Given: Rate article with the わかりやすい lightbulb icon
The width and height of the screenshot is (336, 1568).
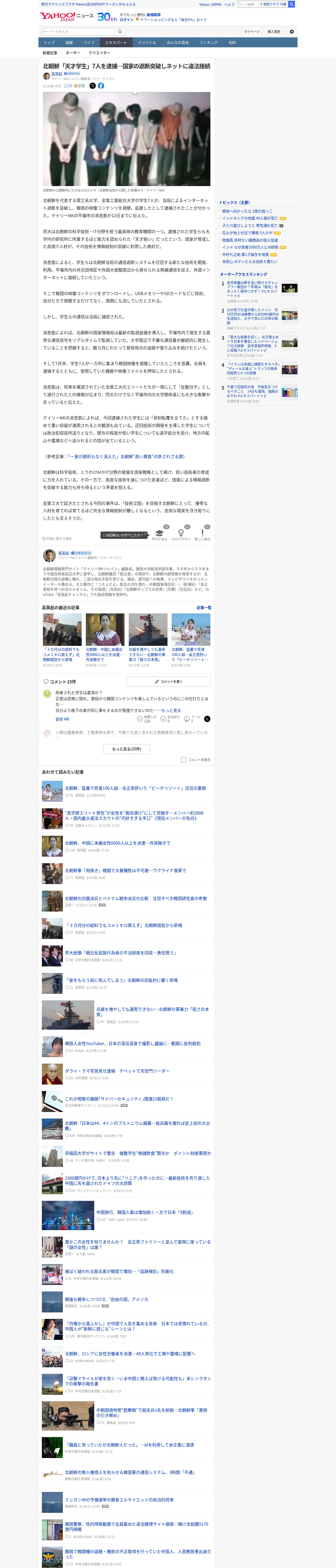Looking at the screenshot, I should [181, 533].
